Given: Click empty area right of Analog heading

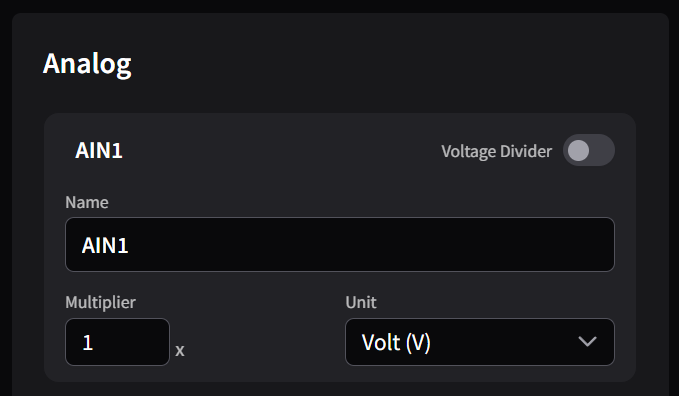Looking at the screenshot, I should [x=390, y=64].
